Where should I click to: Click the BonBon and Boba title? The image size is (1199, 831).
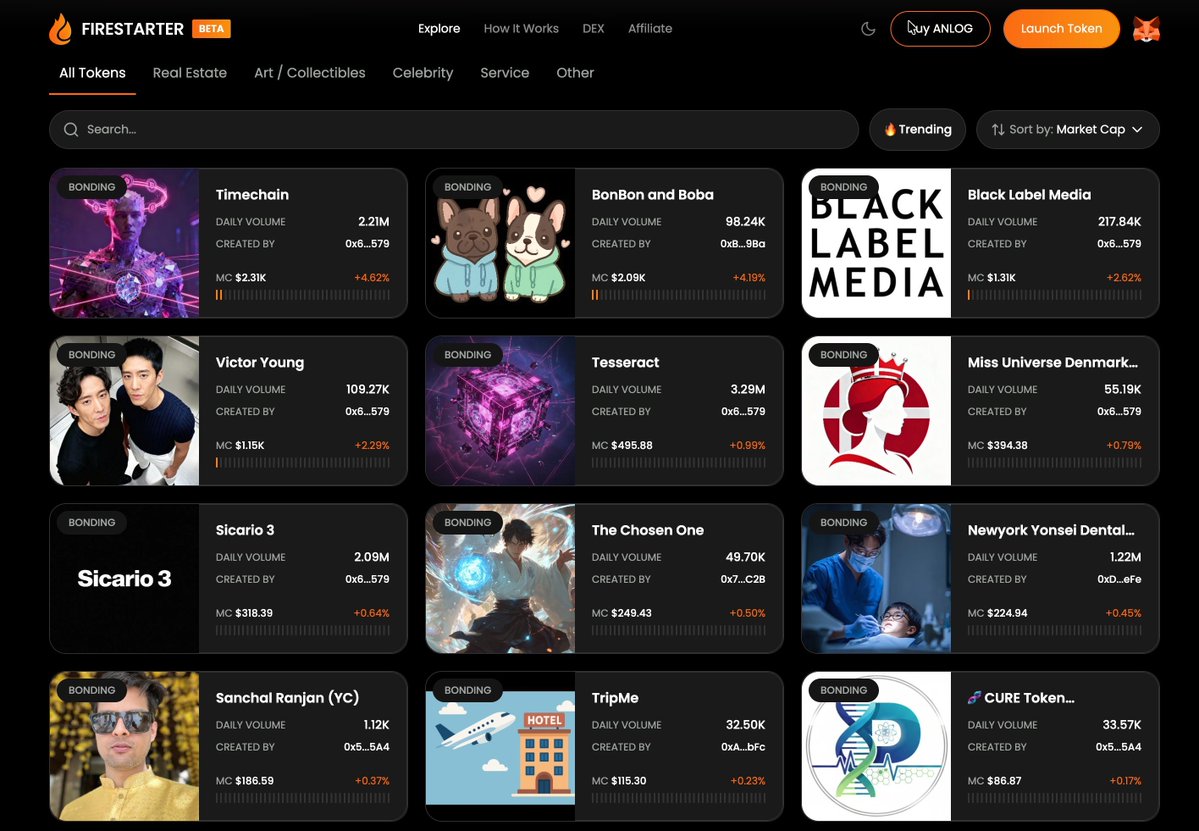pos(652,195)
